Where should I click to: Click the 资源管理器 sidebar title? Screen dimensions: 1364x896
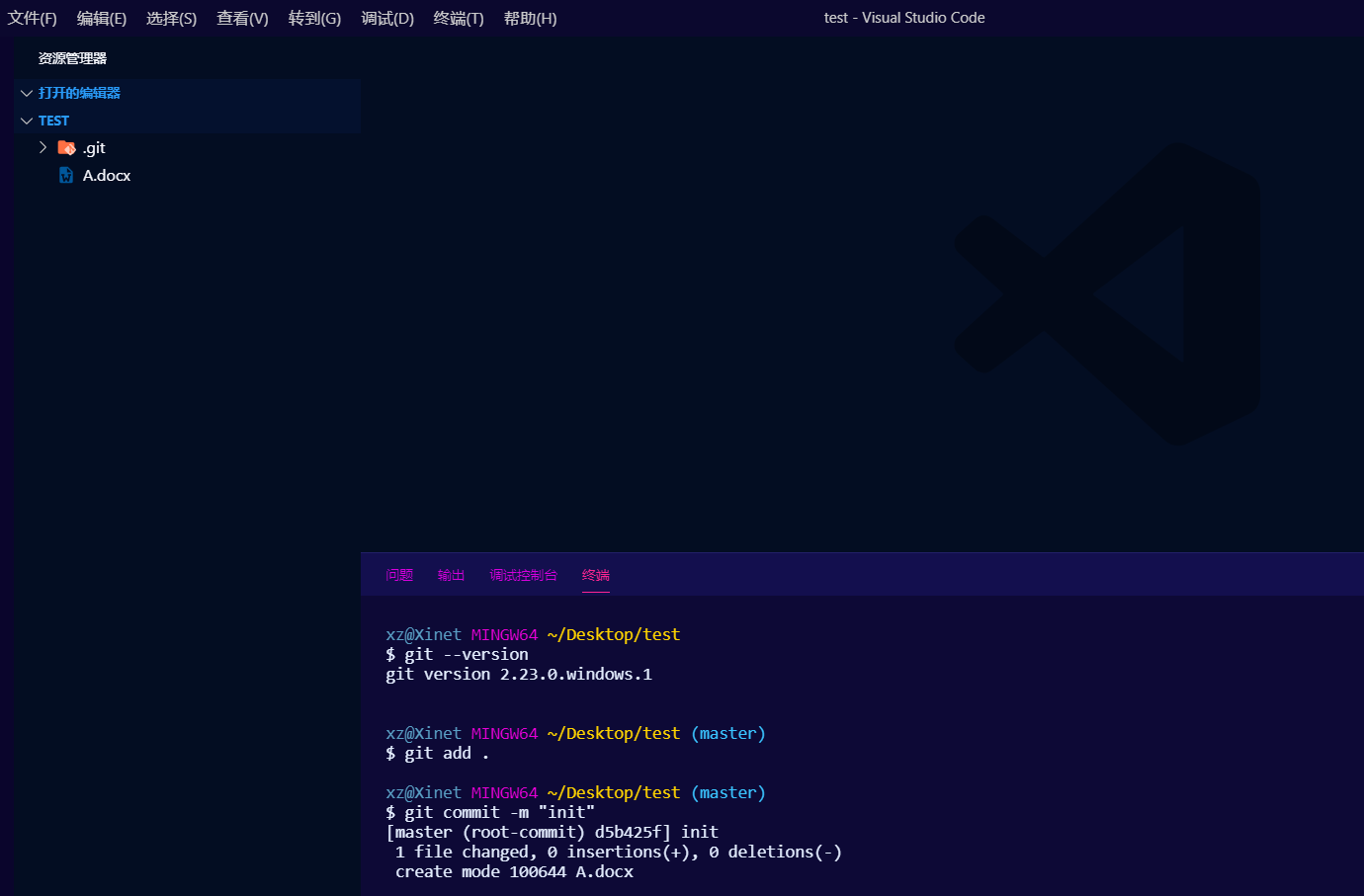coord(72,58)
